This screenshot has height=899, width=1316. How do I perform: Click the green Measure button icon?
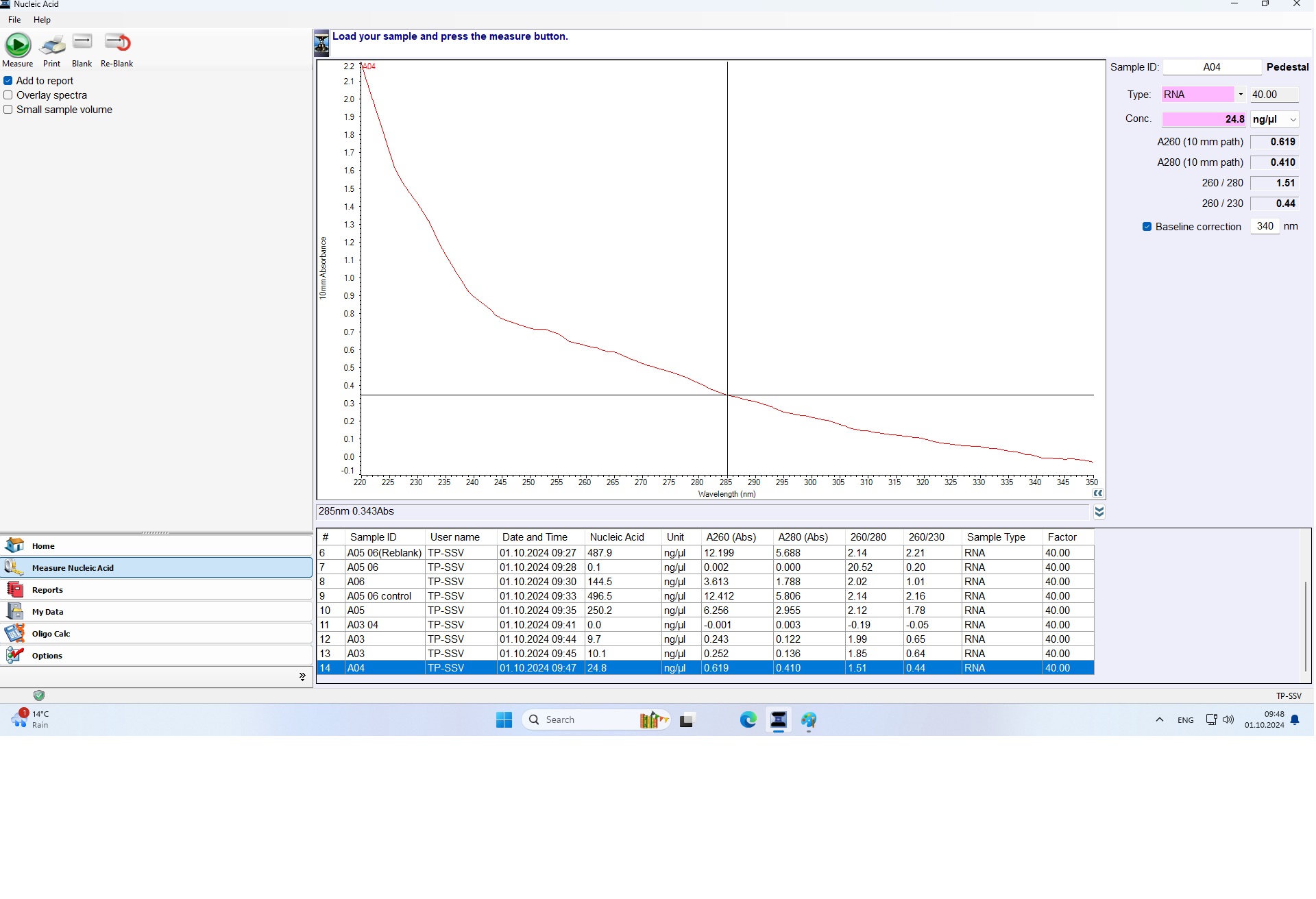18,45
